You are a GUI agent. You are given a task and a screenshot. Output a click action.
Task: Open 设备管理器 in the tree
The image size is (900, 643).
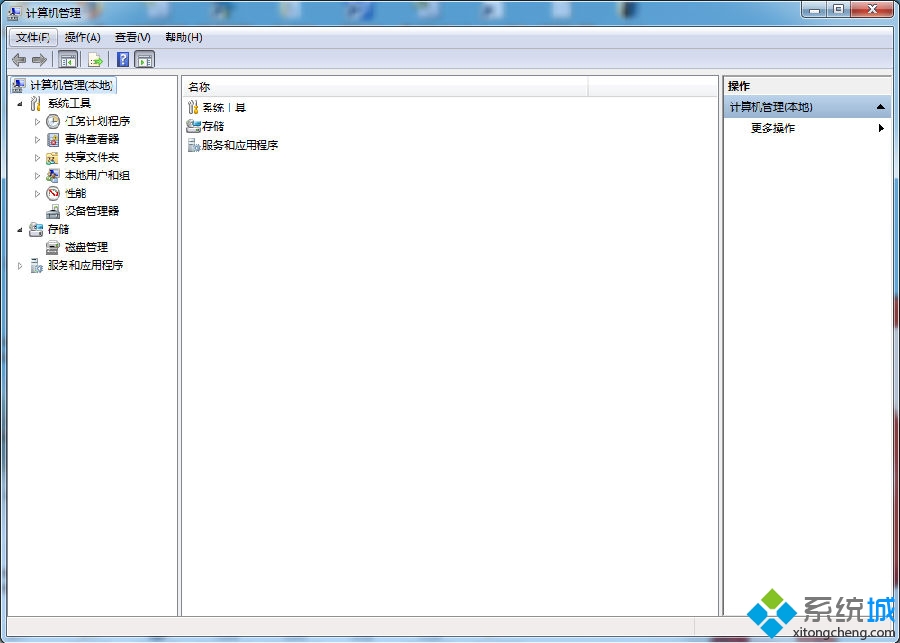92,211
